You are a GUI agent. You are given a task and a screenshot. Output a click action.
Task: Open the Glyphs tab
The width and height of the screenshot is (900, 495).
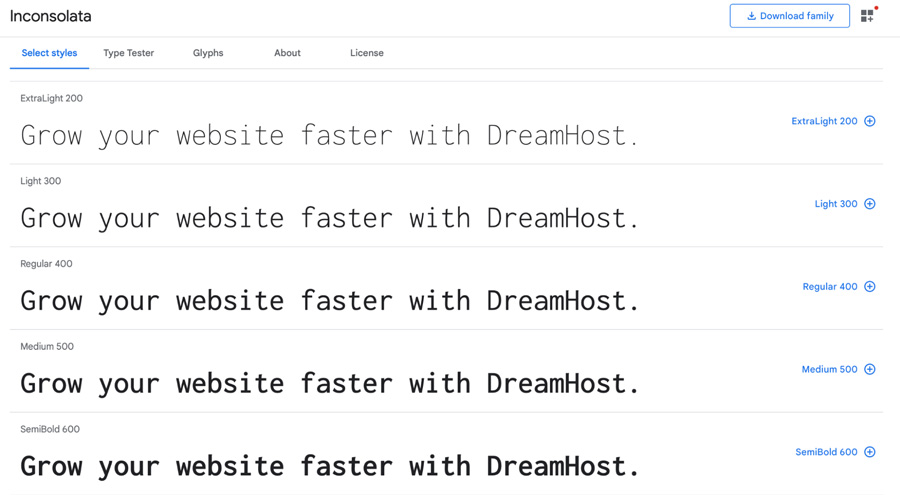(x=208, y=53)
